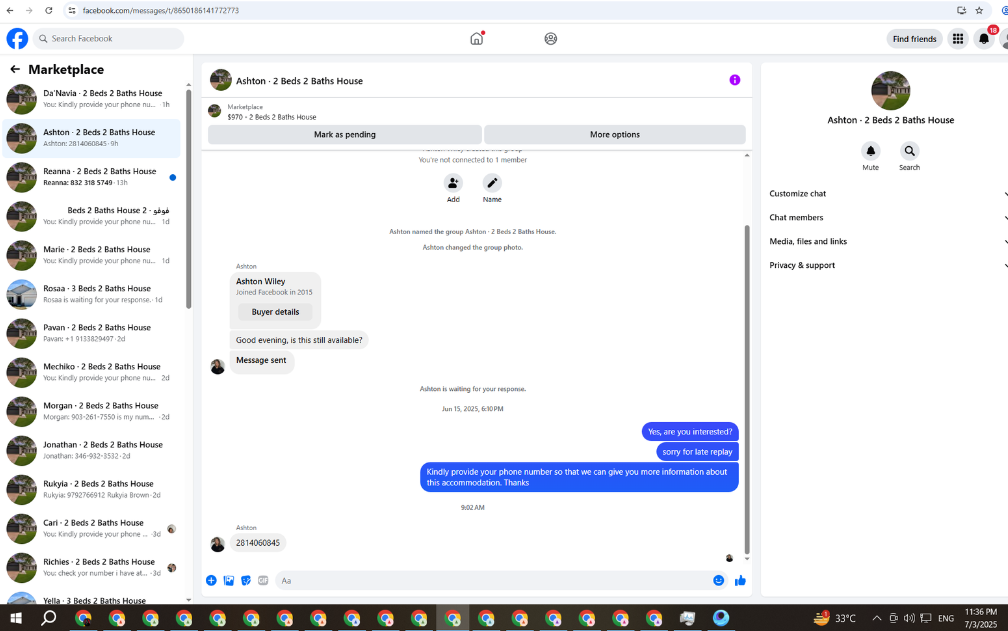Open Jonathan conversation
This screenshot has height=631, width=1008.
tap(91, 450)
